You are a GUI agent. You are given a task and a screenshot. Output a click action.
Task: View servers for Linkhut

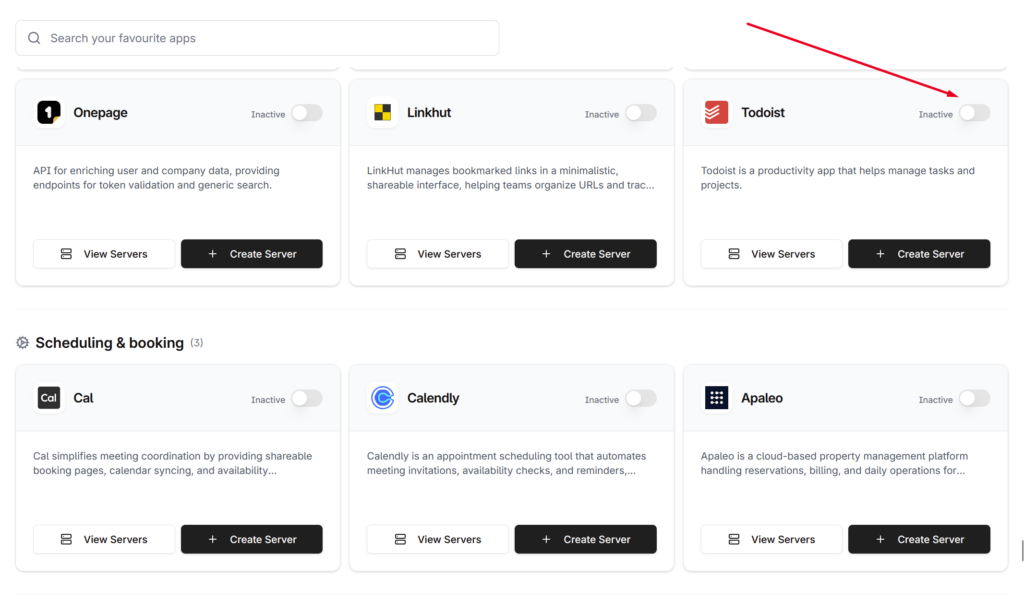(438, 253)
